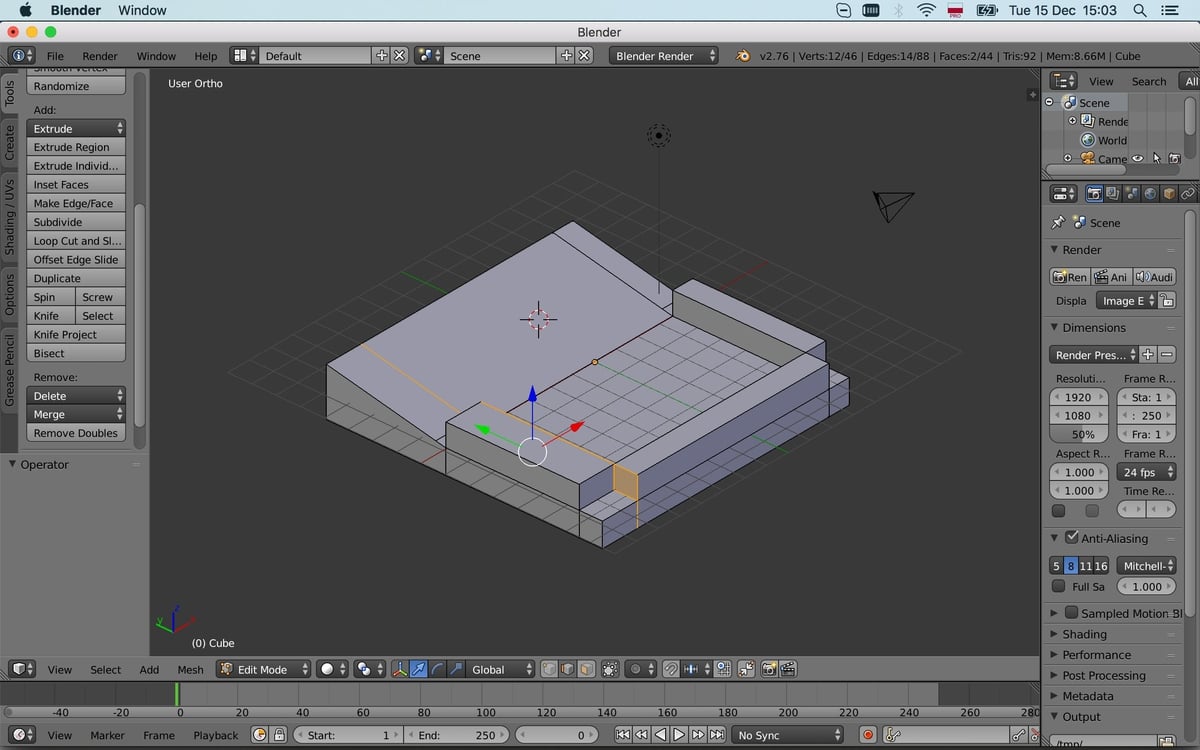Click the Inset Faces button
Viewport: 1200px width, 750px height.
[x=76, y=185]
